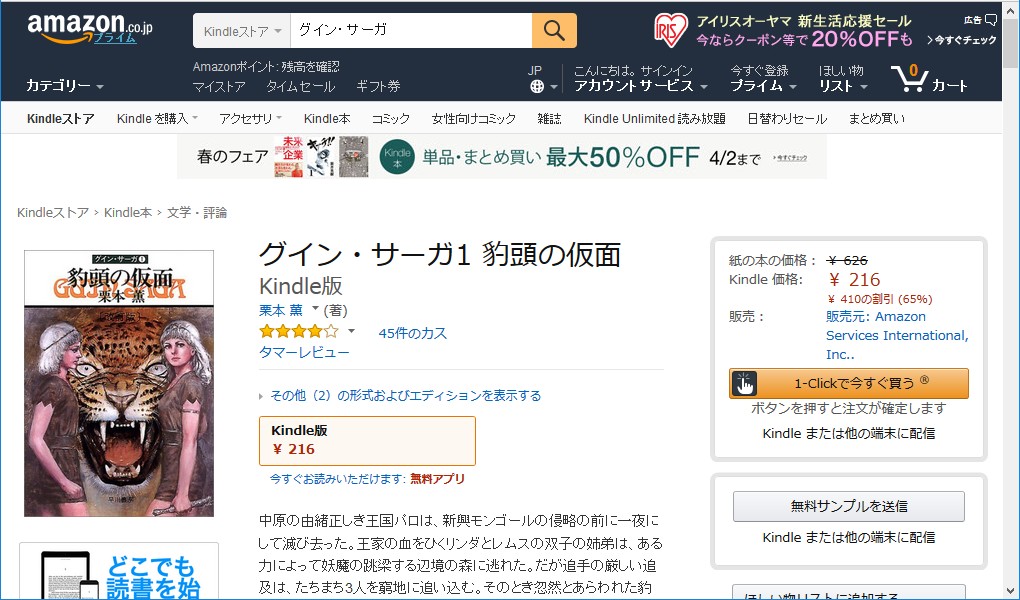Click the magnifying glass search button
Screen dimensions: 1020x600
pyautogui.click(x=554, y=31)
